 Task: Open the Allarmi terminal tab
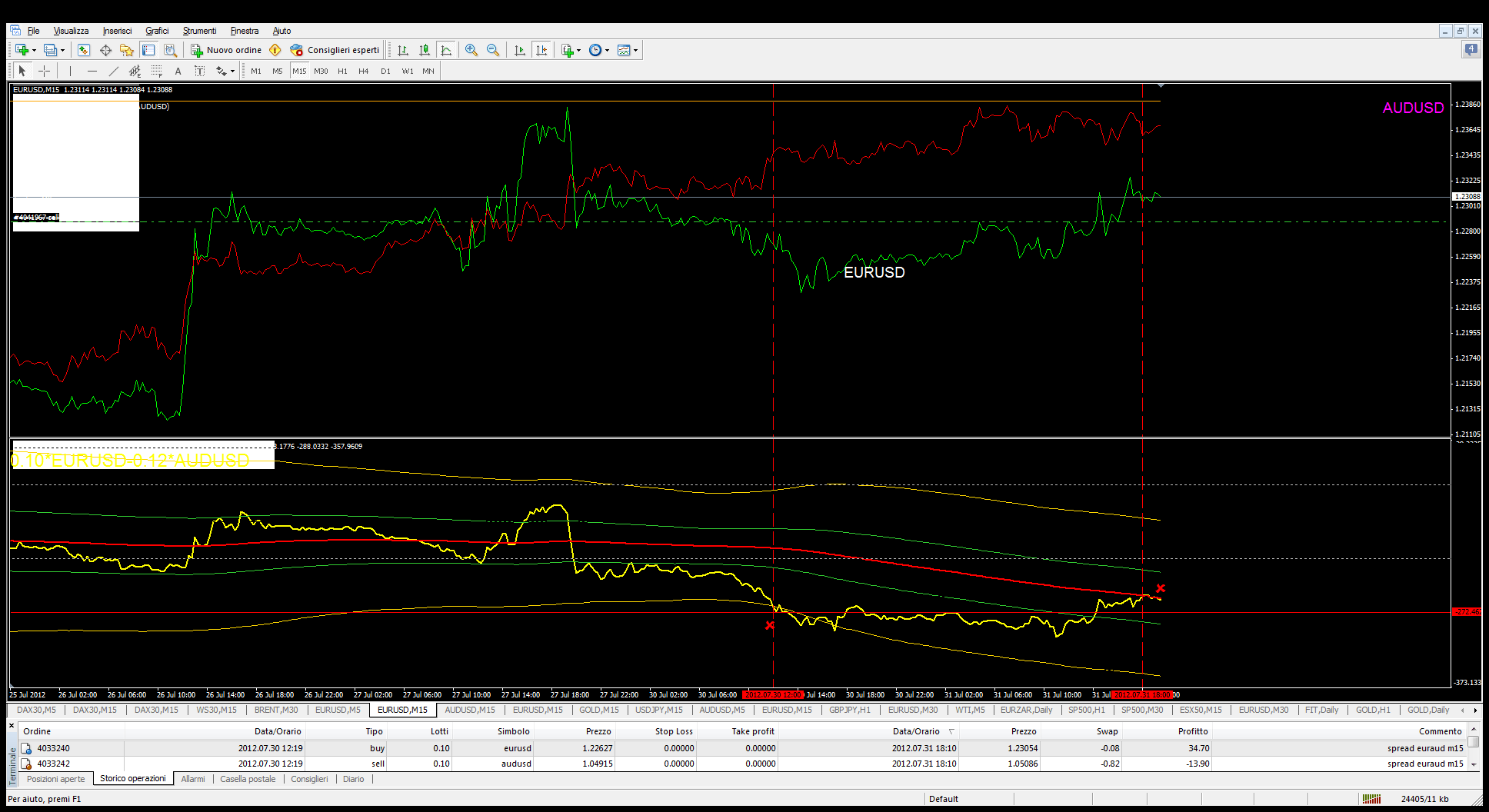(x=193, y=779)
